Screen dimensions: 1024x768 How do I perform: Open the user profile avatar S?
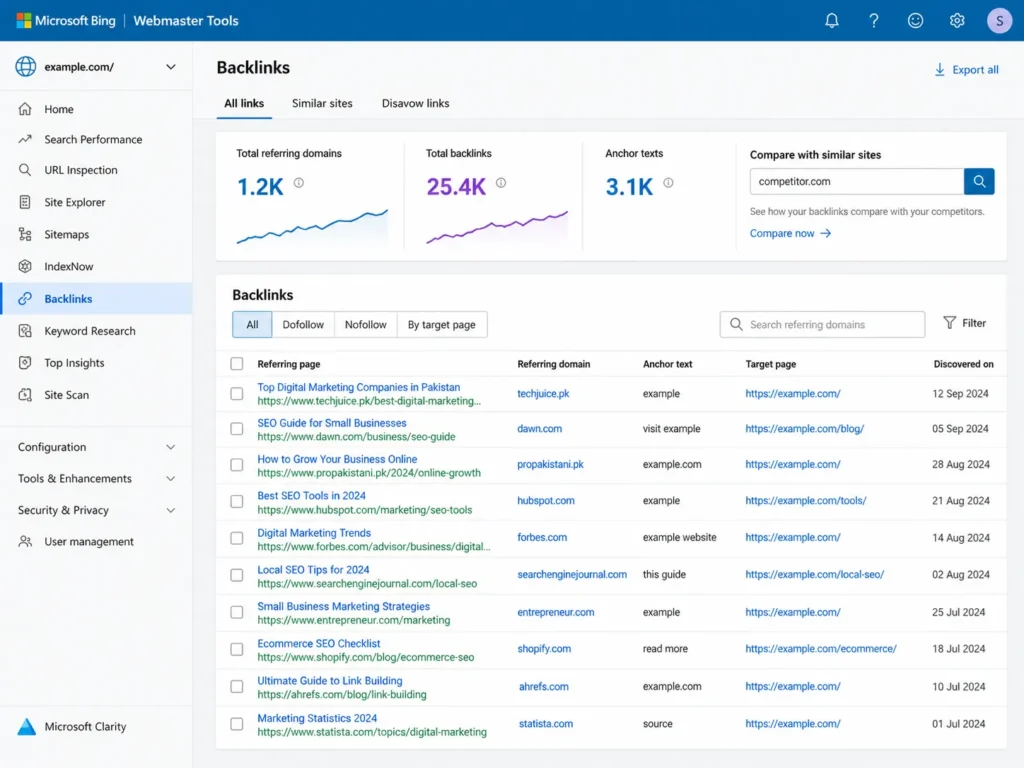[999, 20]
